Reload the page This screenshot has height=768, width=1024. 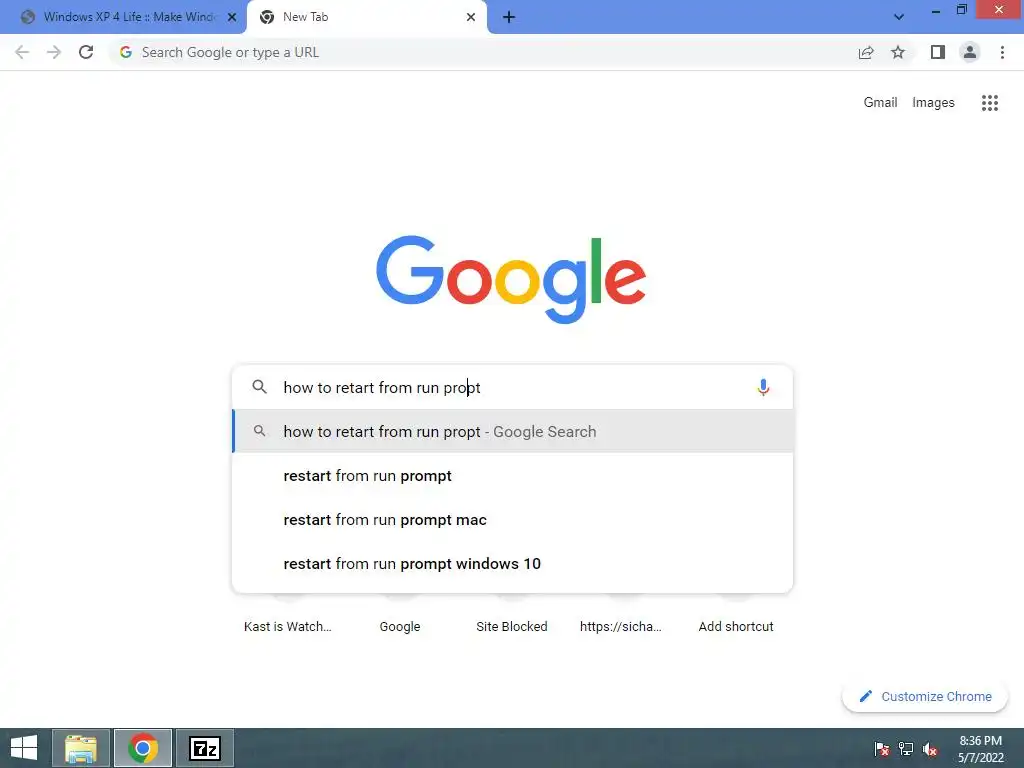(86, 52)
